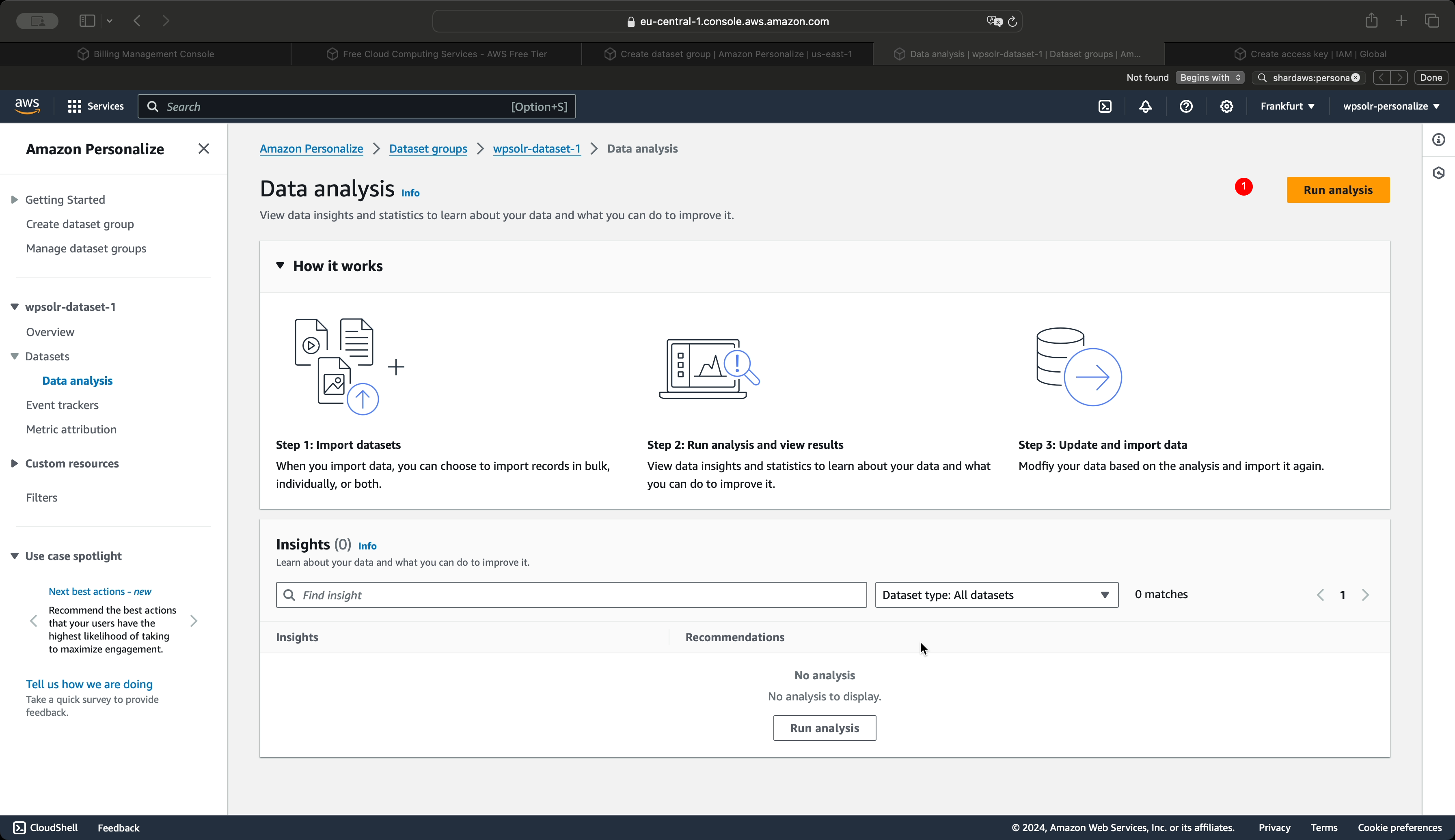
Task: Focus the AWS Search input field
Action: point(357,106)
